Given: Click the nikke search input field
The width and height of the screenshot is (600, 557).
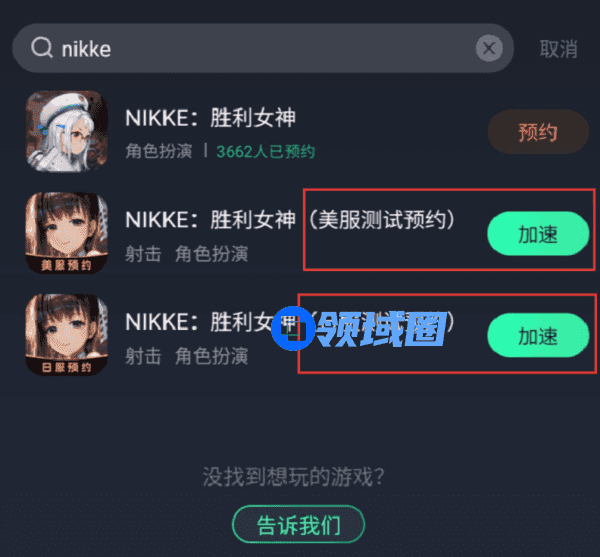Looking at the screenshot, I should click(263, 48).
